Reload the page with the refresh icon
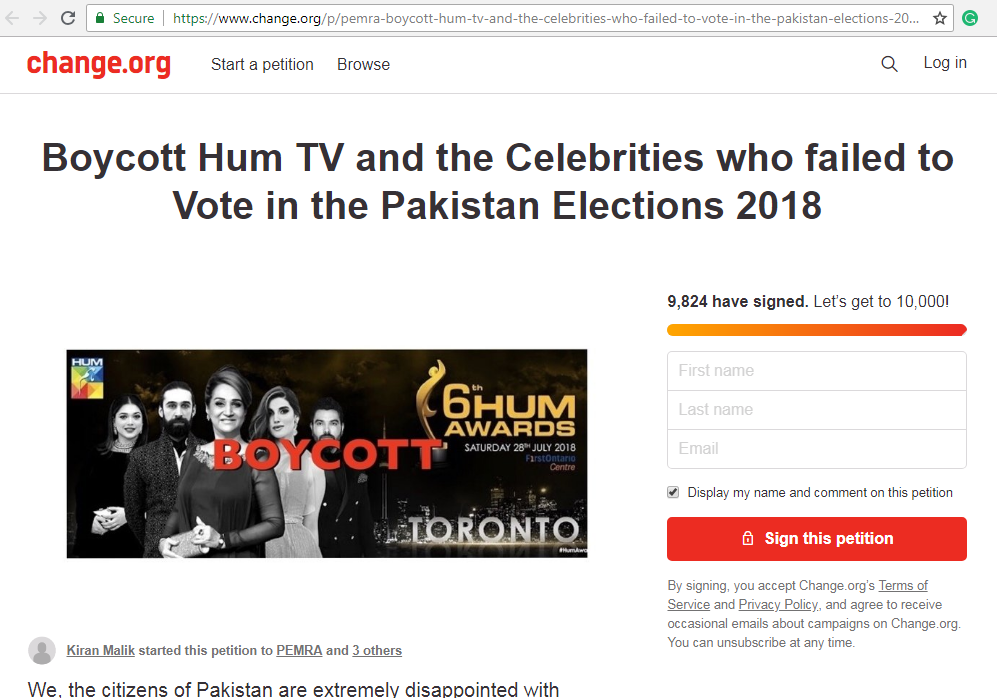The width and height of the screenshot is (997, 698). [x=68, y=18]
